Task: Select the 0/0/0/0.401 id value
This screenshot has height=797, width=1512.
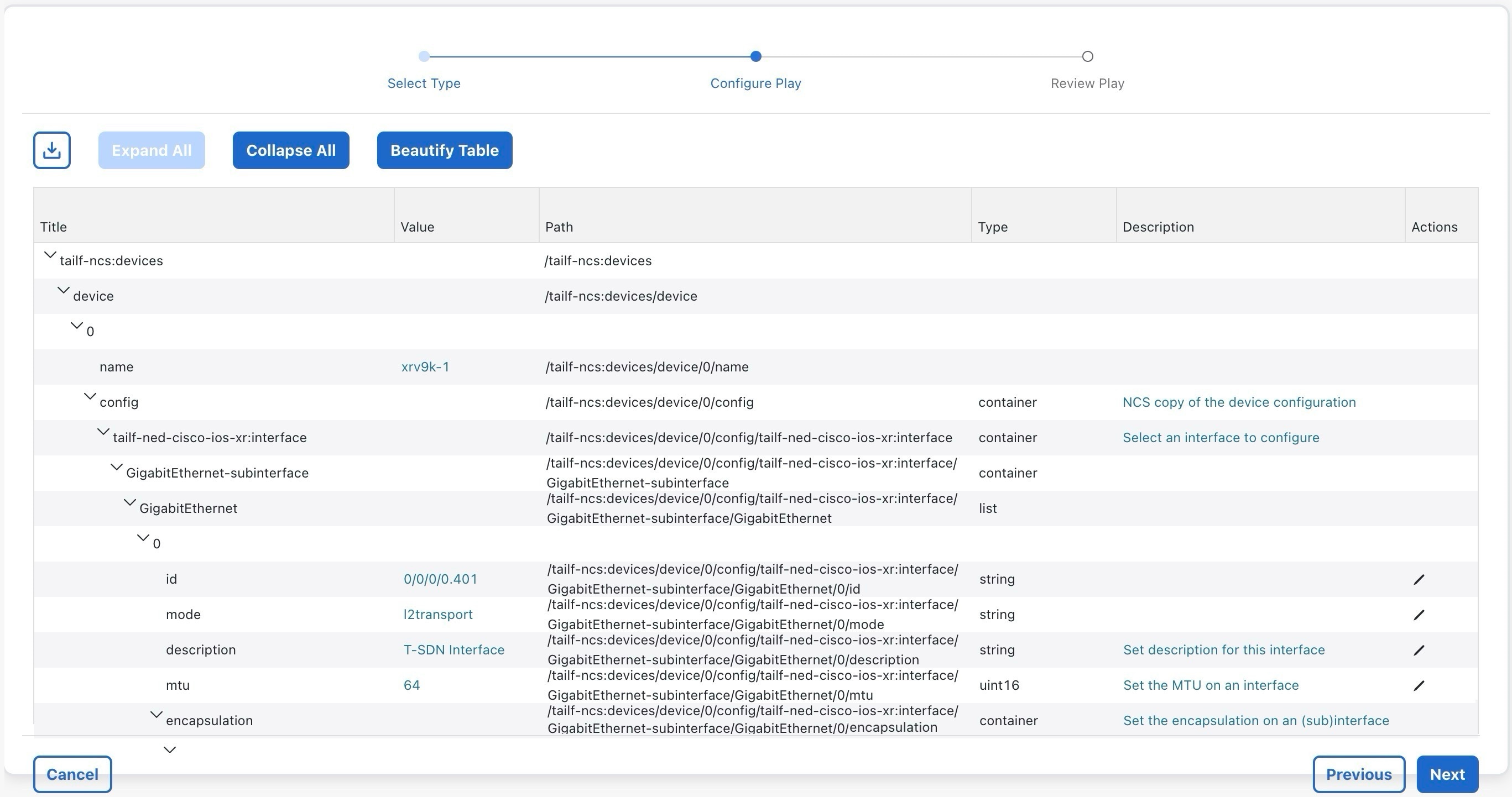Action: [440, 579]
